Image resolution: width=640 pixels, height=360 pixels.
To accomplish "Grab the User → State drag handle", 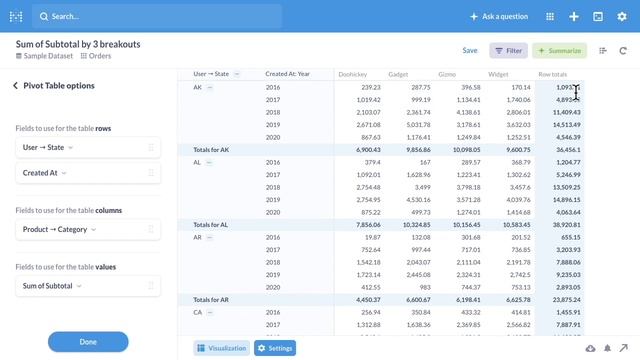I will (x=151, y=147).
